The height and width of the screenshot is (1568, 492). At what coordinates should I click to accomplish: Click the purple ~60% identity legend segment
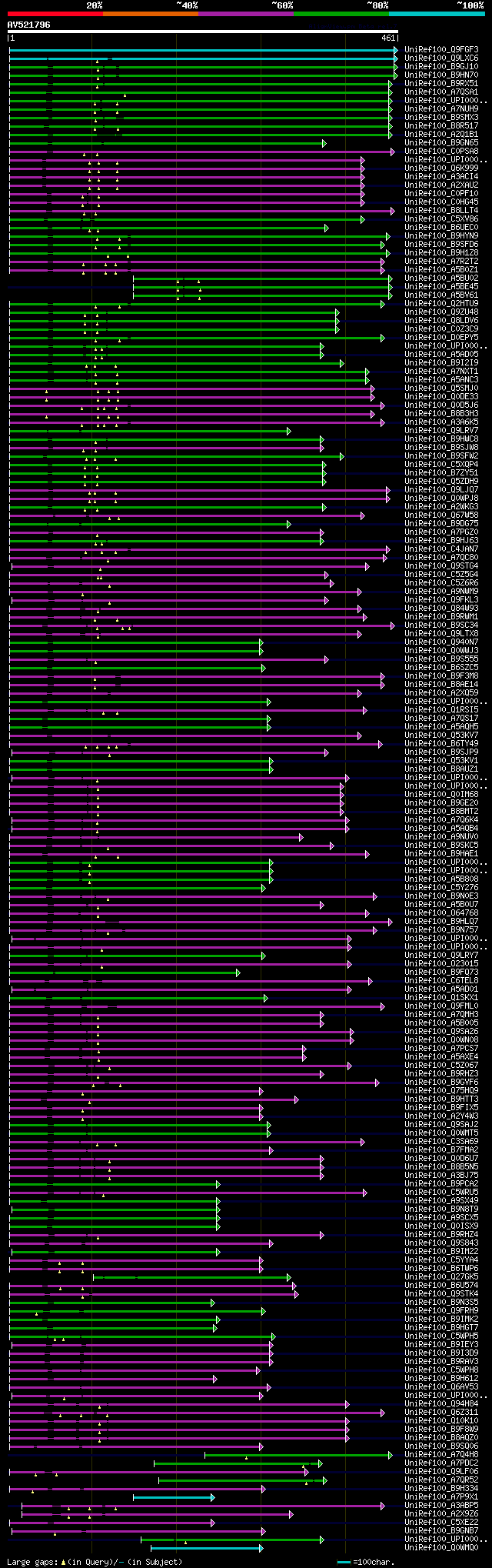(x=245, y=14)
